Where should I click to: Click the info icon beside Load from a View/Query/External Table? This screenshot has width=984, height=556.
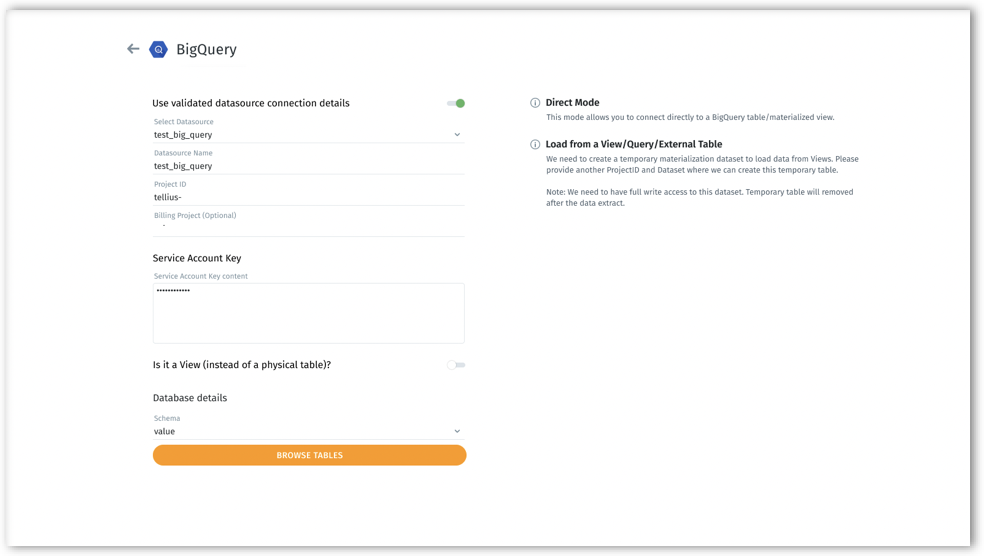click(x=535, y=145)
